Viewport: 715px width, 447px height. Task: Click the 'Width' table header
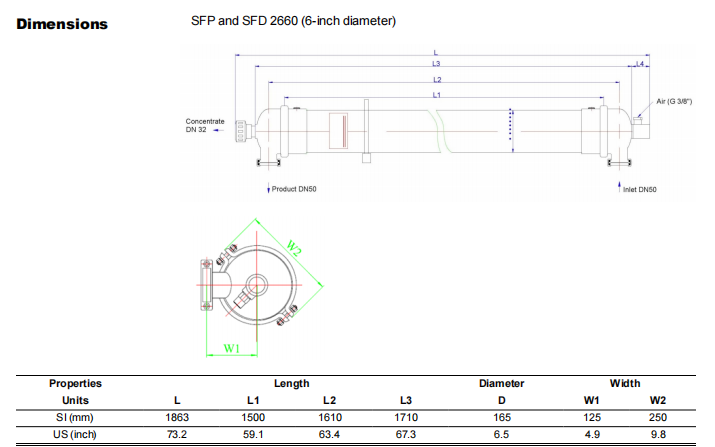pos(625,383)
